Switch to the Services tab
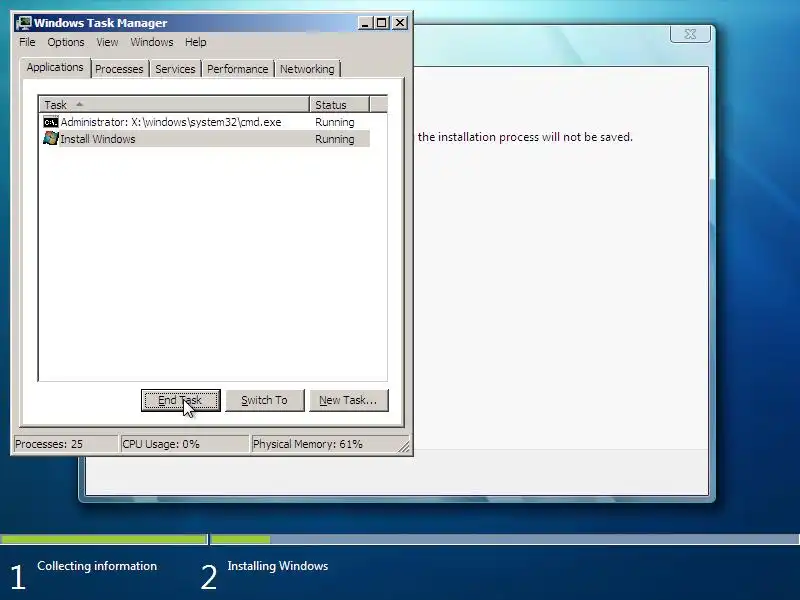800x600 pixels. [x=175, y=69]
